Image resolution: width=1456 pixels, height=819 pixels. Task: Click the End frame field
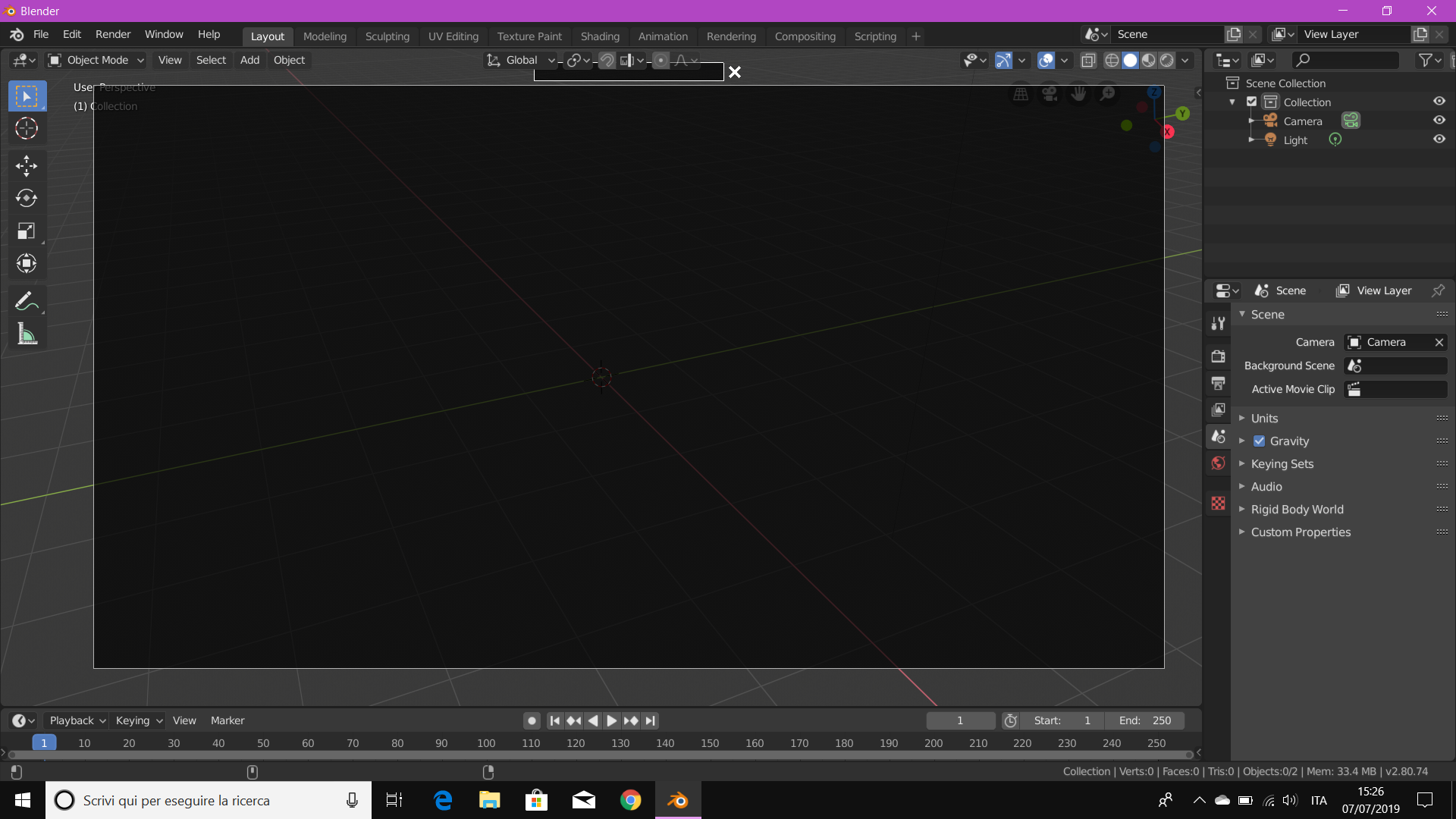pyautogui.click(x=1144, y=720)
